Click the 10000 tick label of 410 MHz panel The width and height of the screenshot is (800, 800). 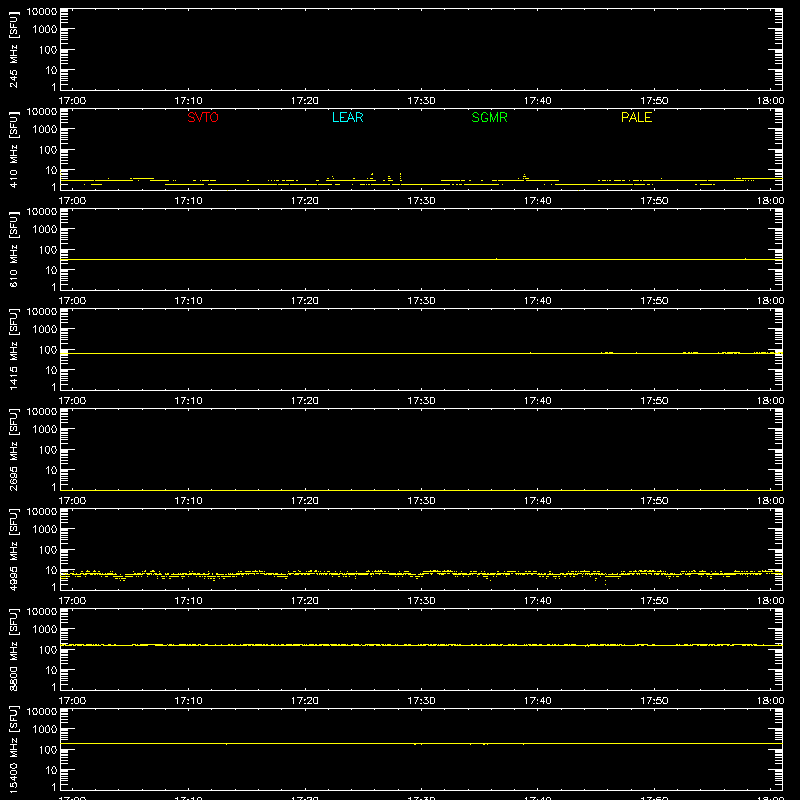[42, 112]
